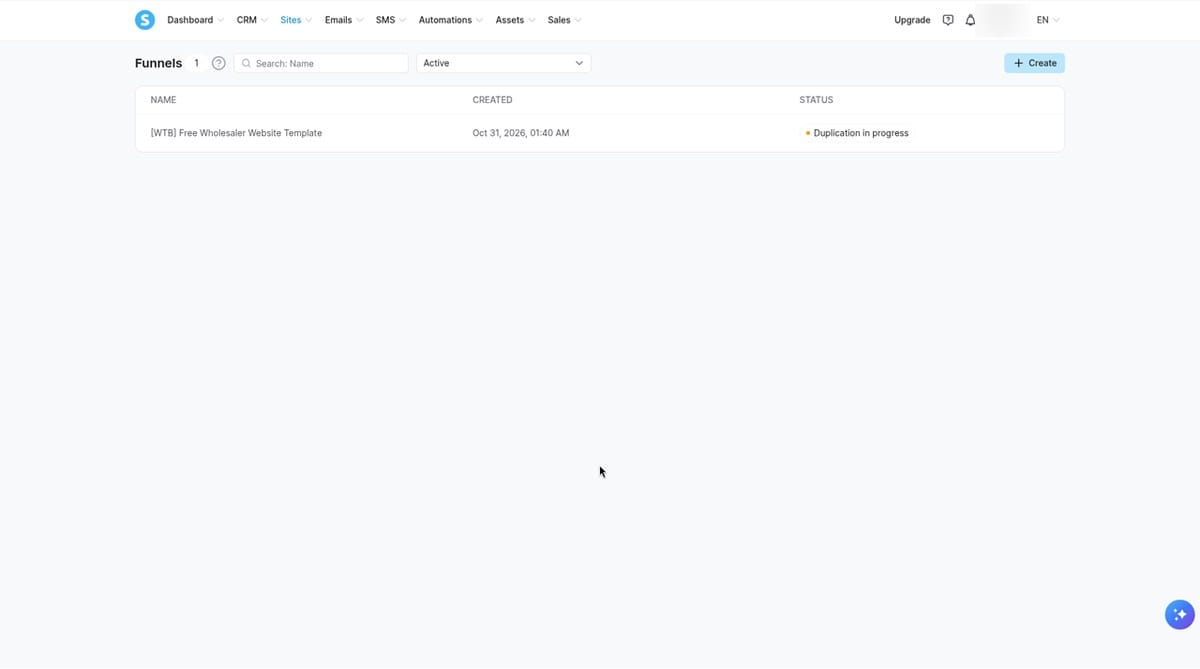Image resolution: width=1200 pixels, height=669 pixels.
Task: Open the notifications bell
Action: [970, 20]
